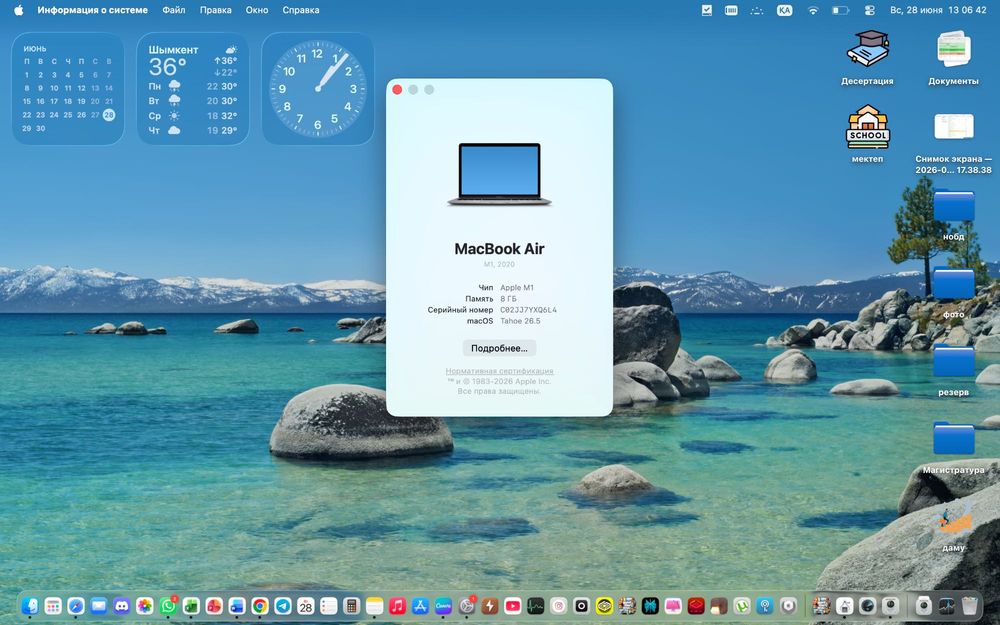Open Canva from the dock
Viewport: 1000px width, 625px height.
[x=443, y=605]
